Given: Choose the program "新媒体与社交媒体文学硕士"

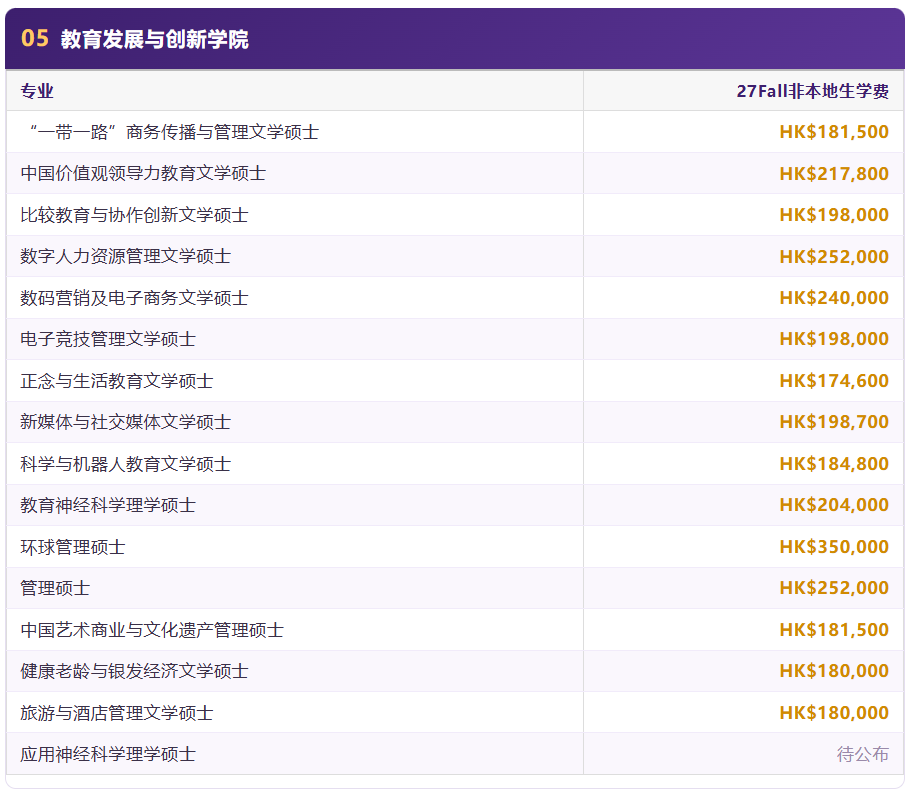Looking at the screenshot, I should [126, 422].
